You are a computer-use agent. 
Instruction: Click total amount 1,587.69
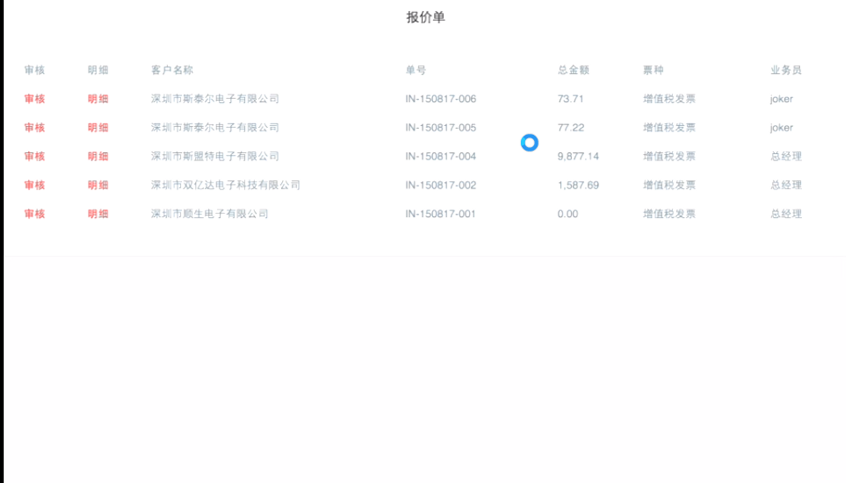[578, 185]
